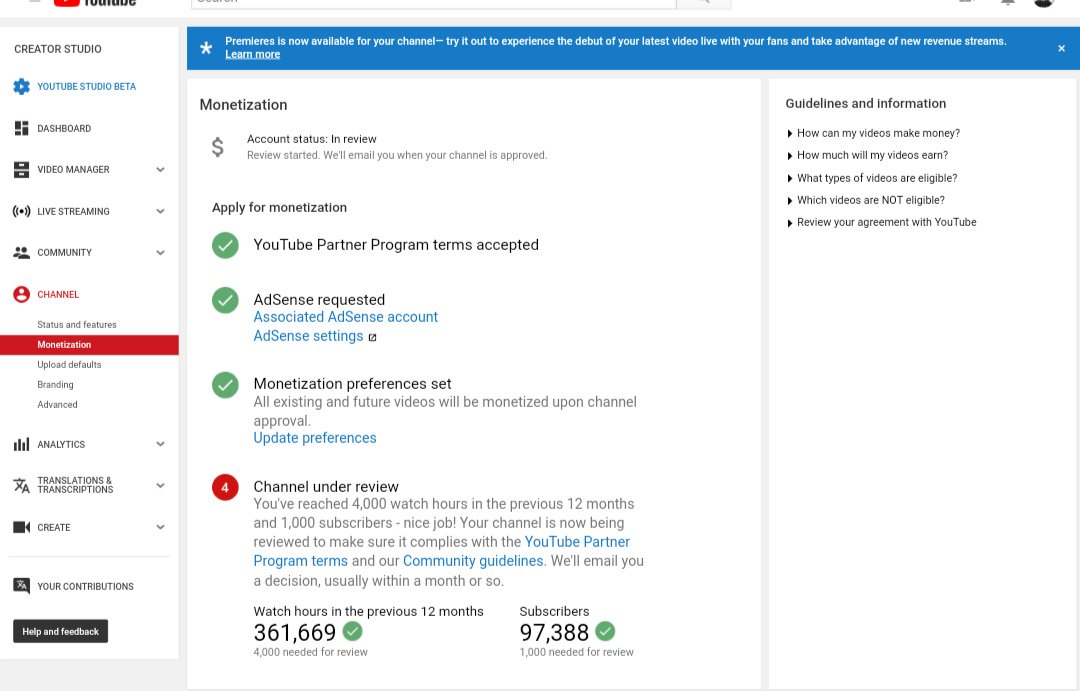This screenshot has width=1080, height=691.
Task: Click 'Channel under review' heading
Action: (326, 487)
